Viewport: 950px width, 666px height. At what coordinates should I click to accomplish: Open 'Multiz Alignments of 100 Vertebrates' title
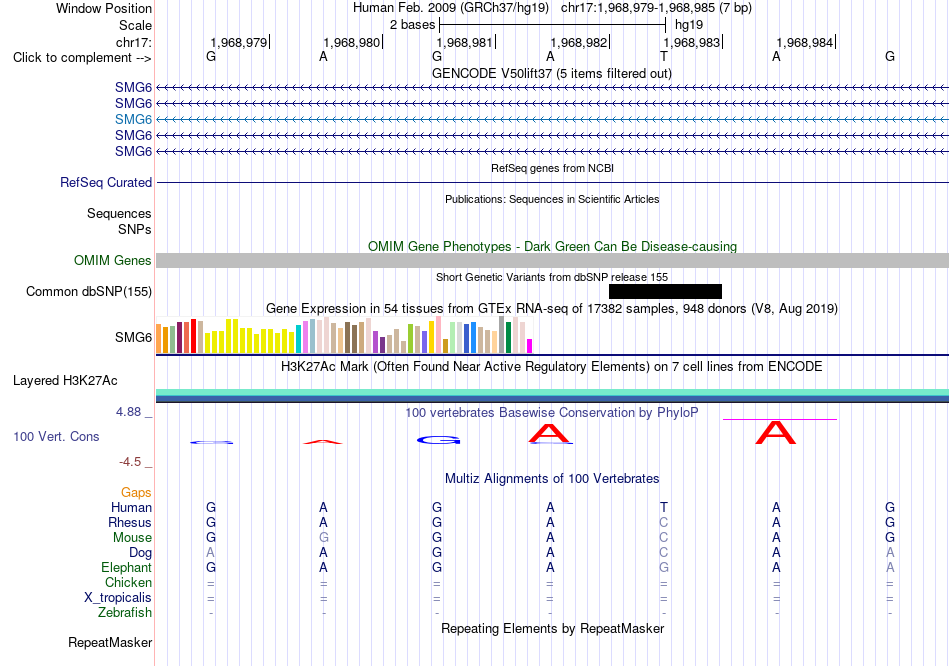pyautogui.click(x=552, y=479)
